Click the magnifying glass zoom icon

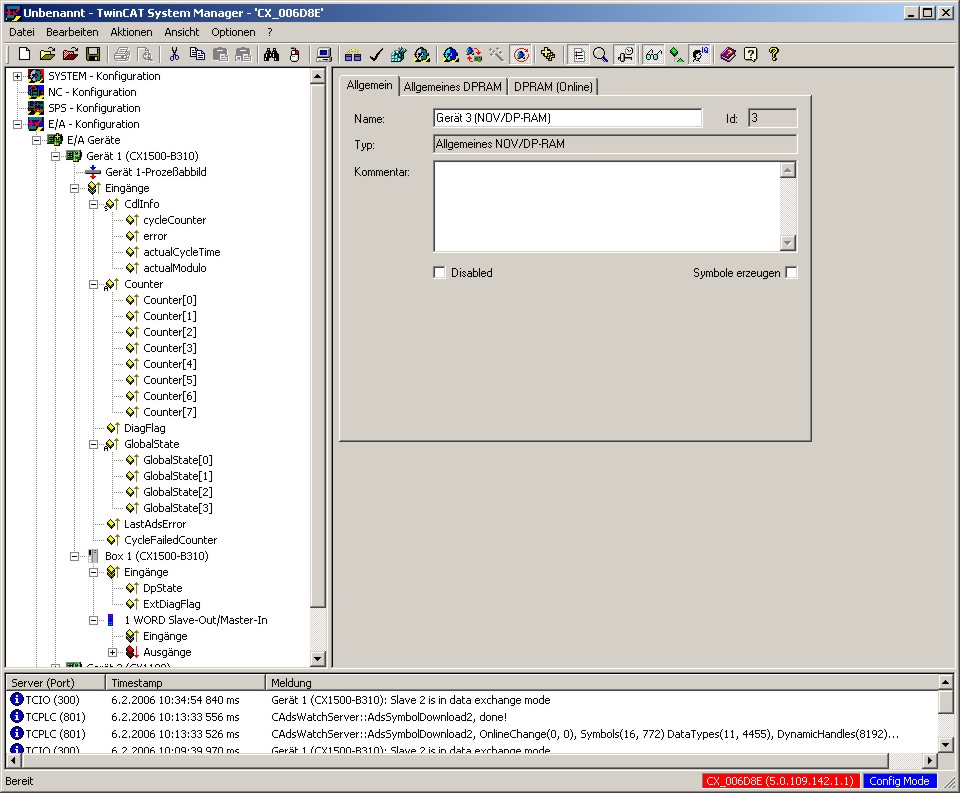601,54
